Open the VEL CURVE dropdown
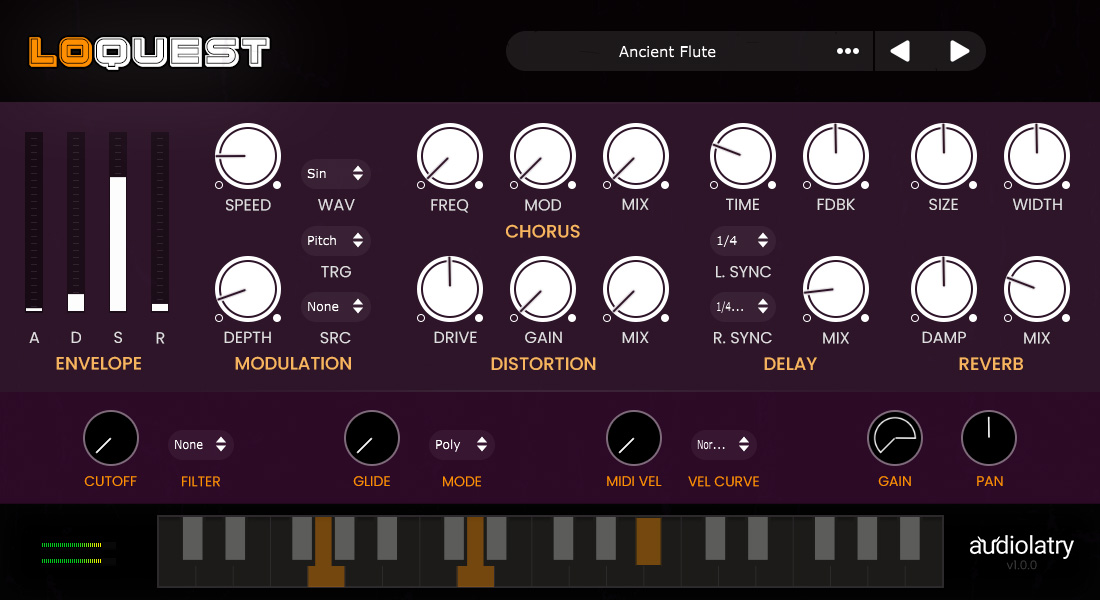1100x600 pixels. 723,444
